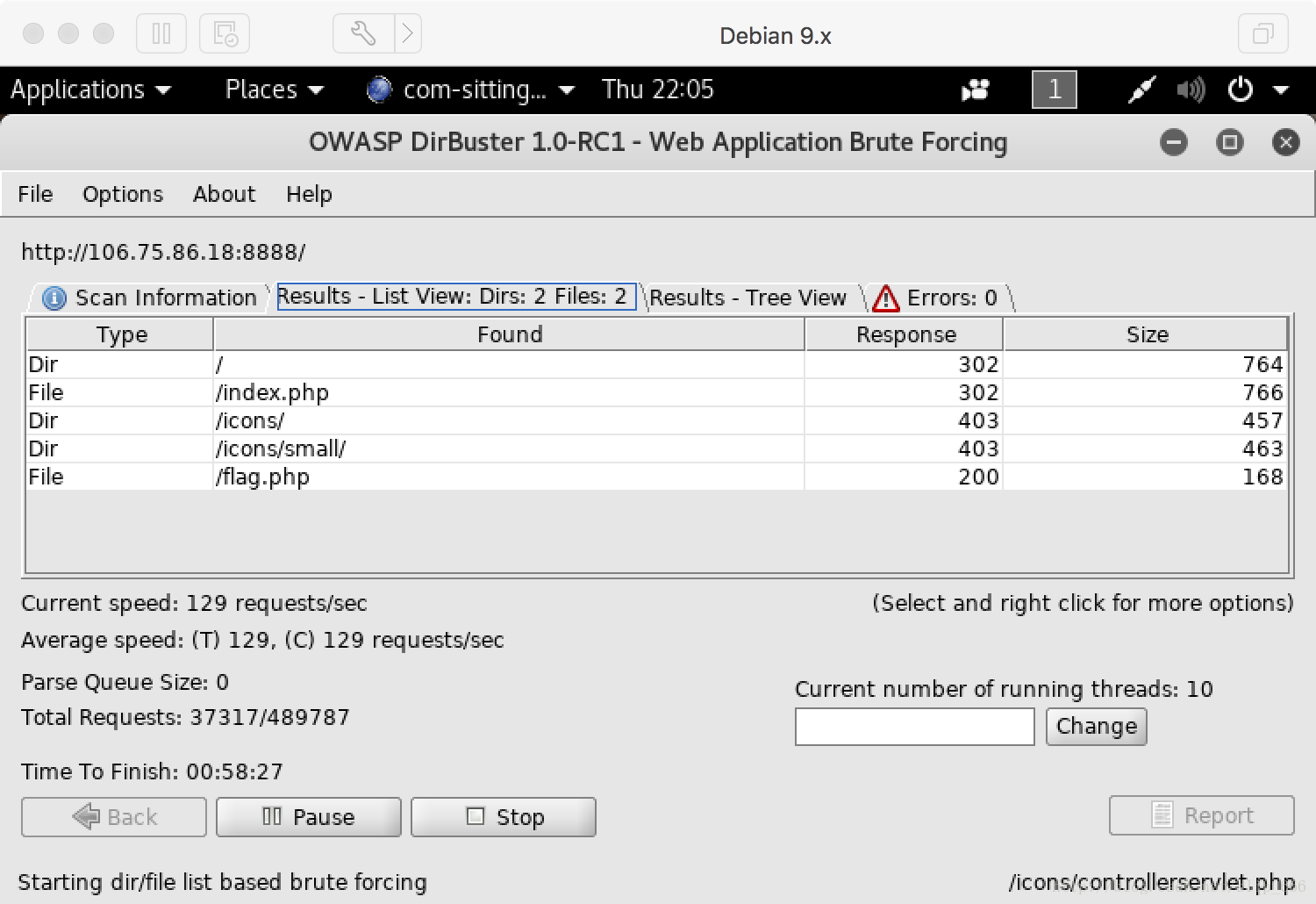Image resolution: width=1316 pixels, height=904 pixels.
Task: Open the Applications menu
Action: 91,90
